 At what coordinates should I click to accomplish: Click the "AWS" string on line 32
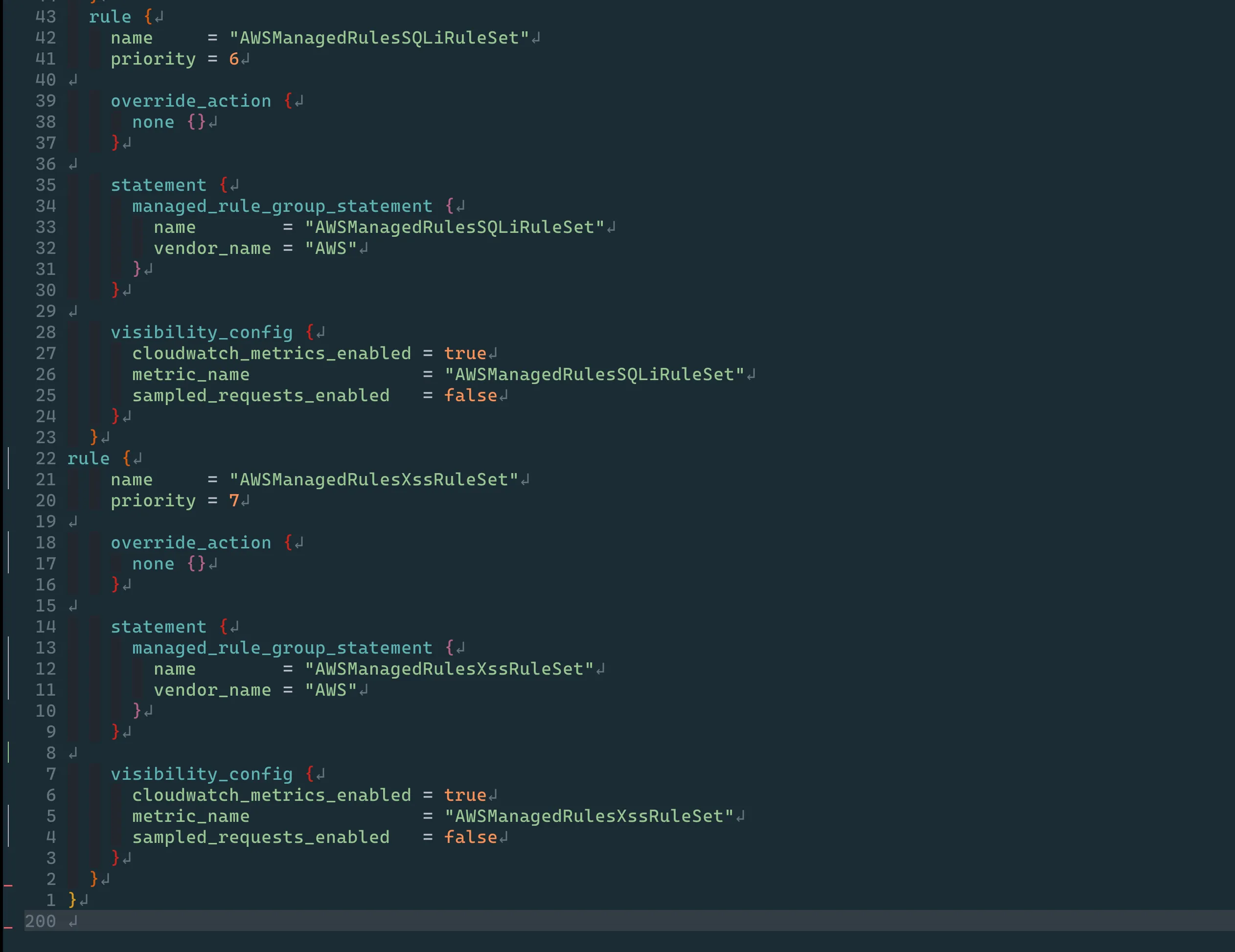pyautogui.click(x=331, y=248)
